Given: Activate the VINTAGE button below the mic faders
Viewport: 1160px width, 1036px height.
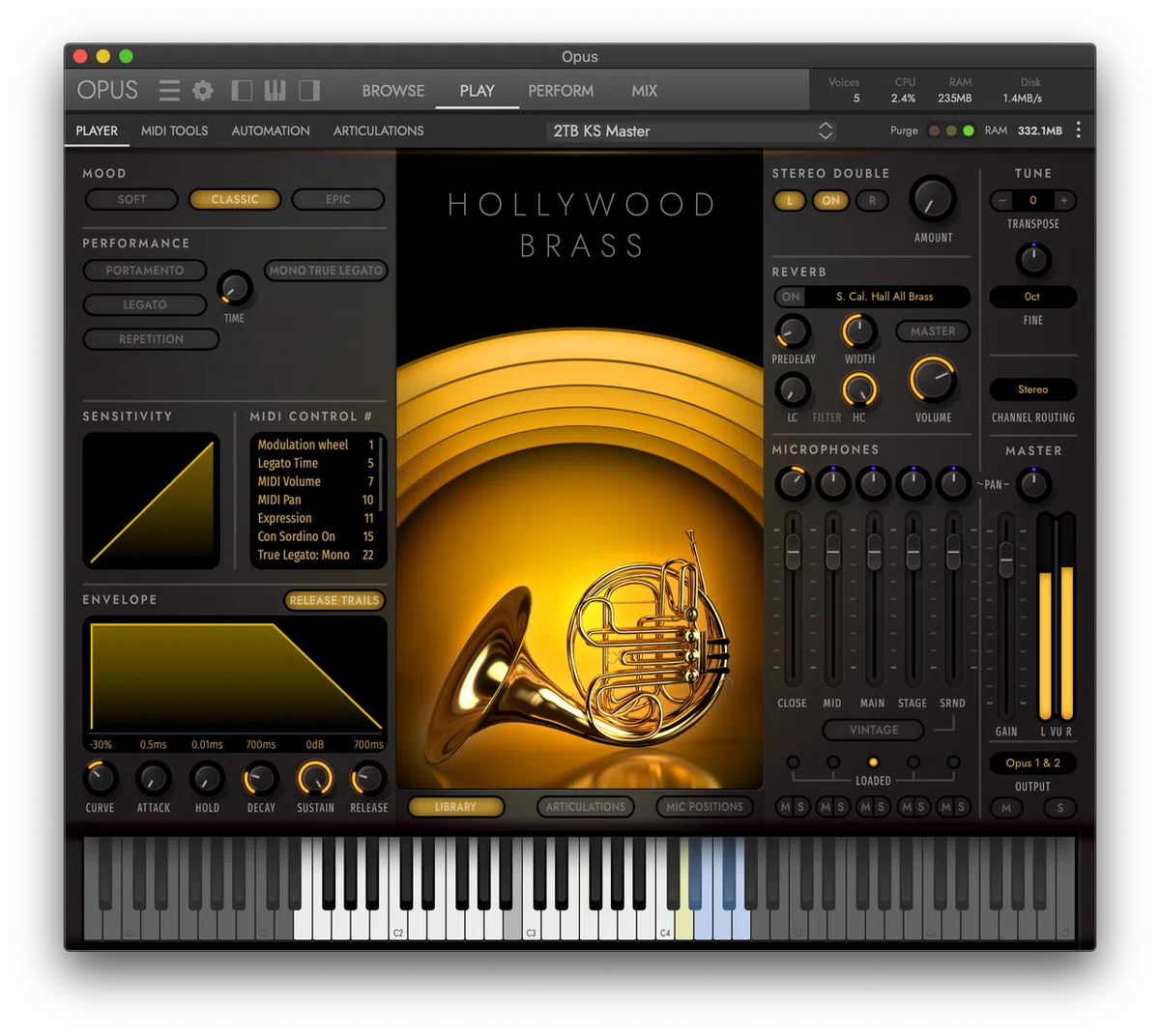Looking at the screenshot, I should (x=873, y=730).
